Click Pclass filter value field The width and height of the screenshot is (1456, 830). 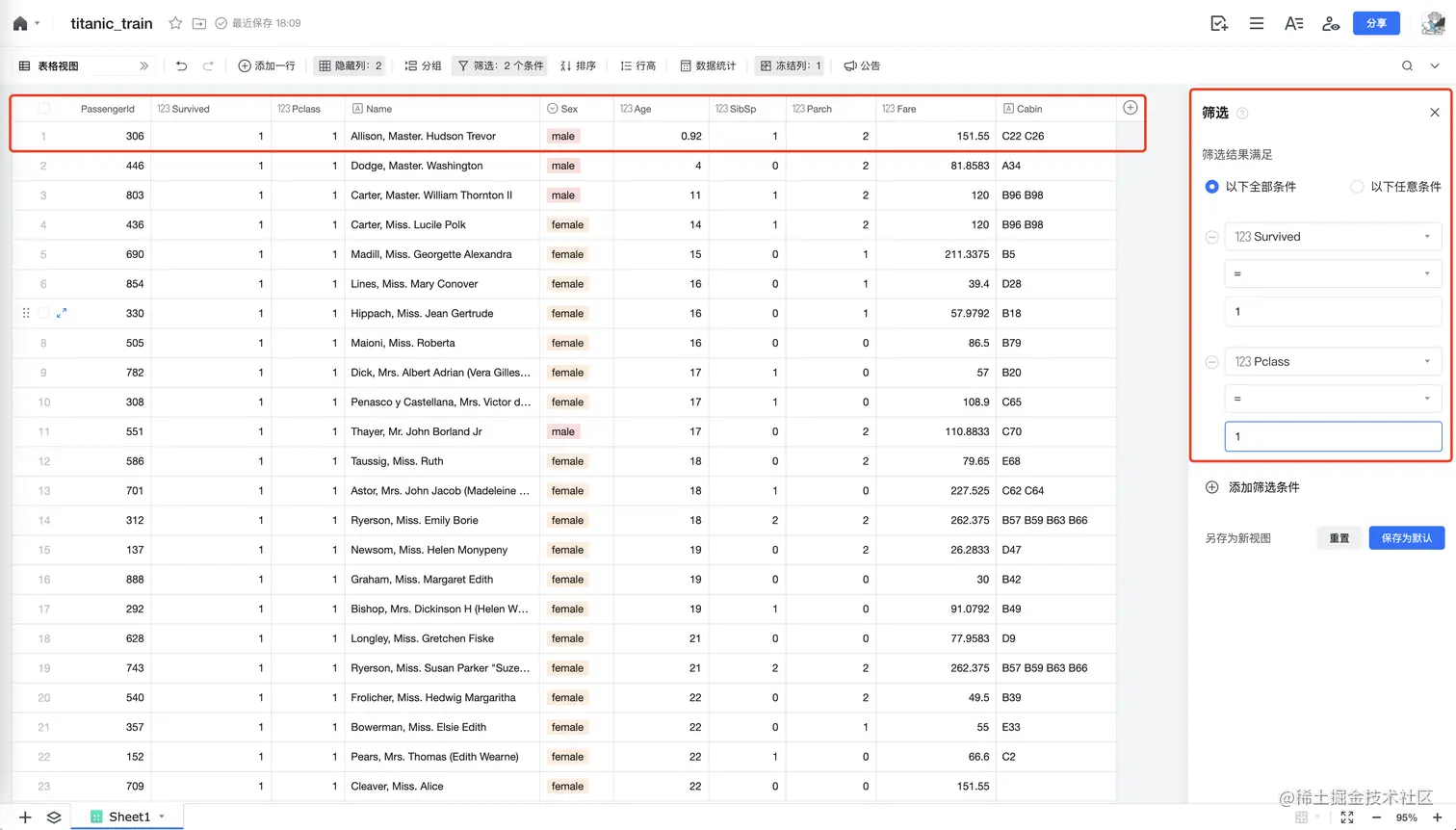1333,436
